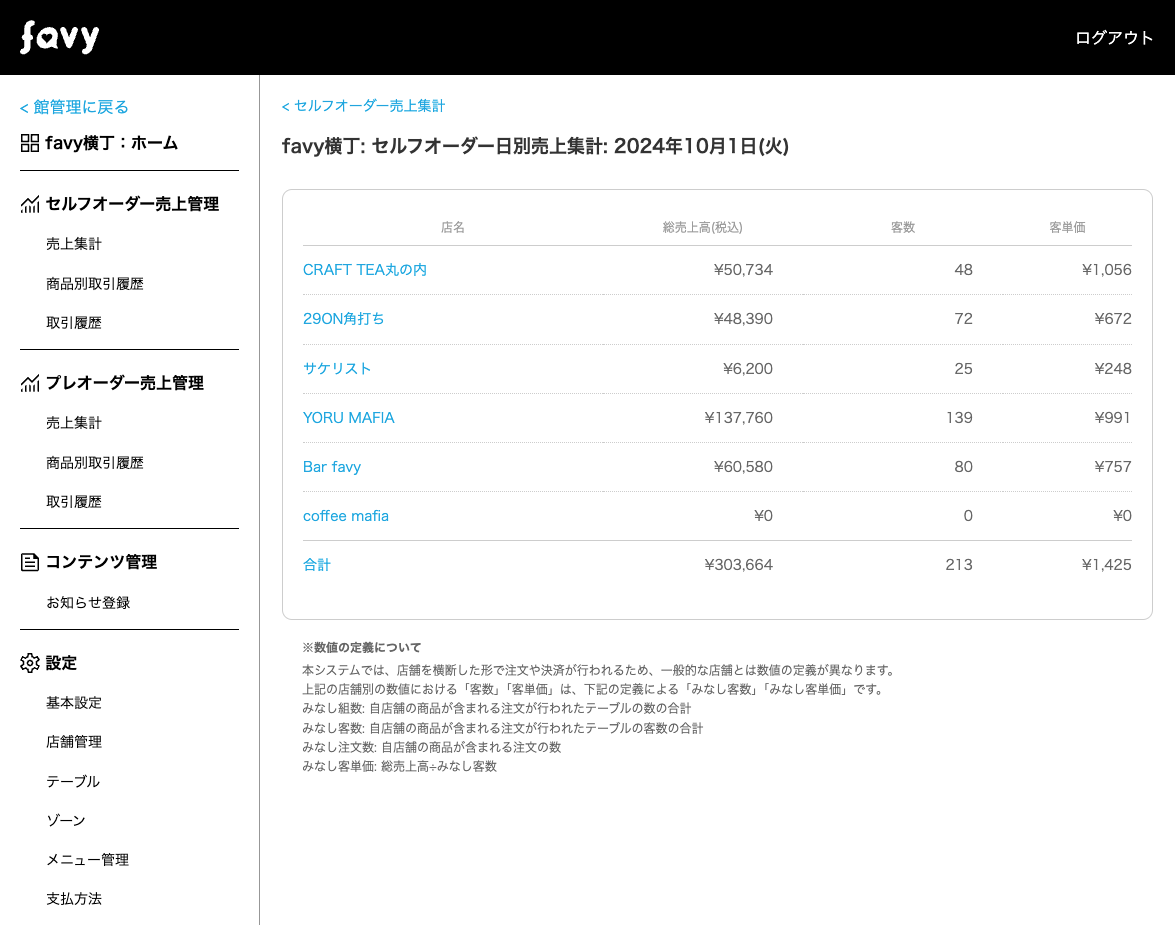The image size is (1175, 925).
Task: Click the chart icon beside セルフオーダー売上管理
Action: click(30, 204)
